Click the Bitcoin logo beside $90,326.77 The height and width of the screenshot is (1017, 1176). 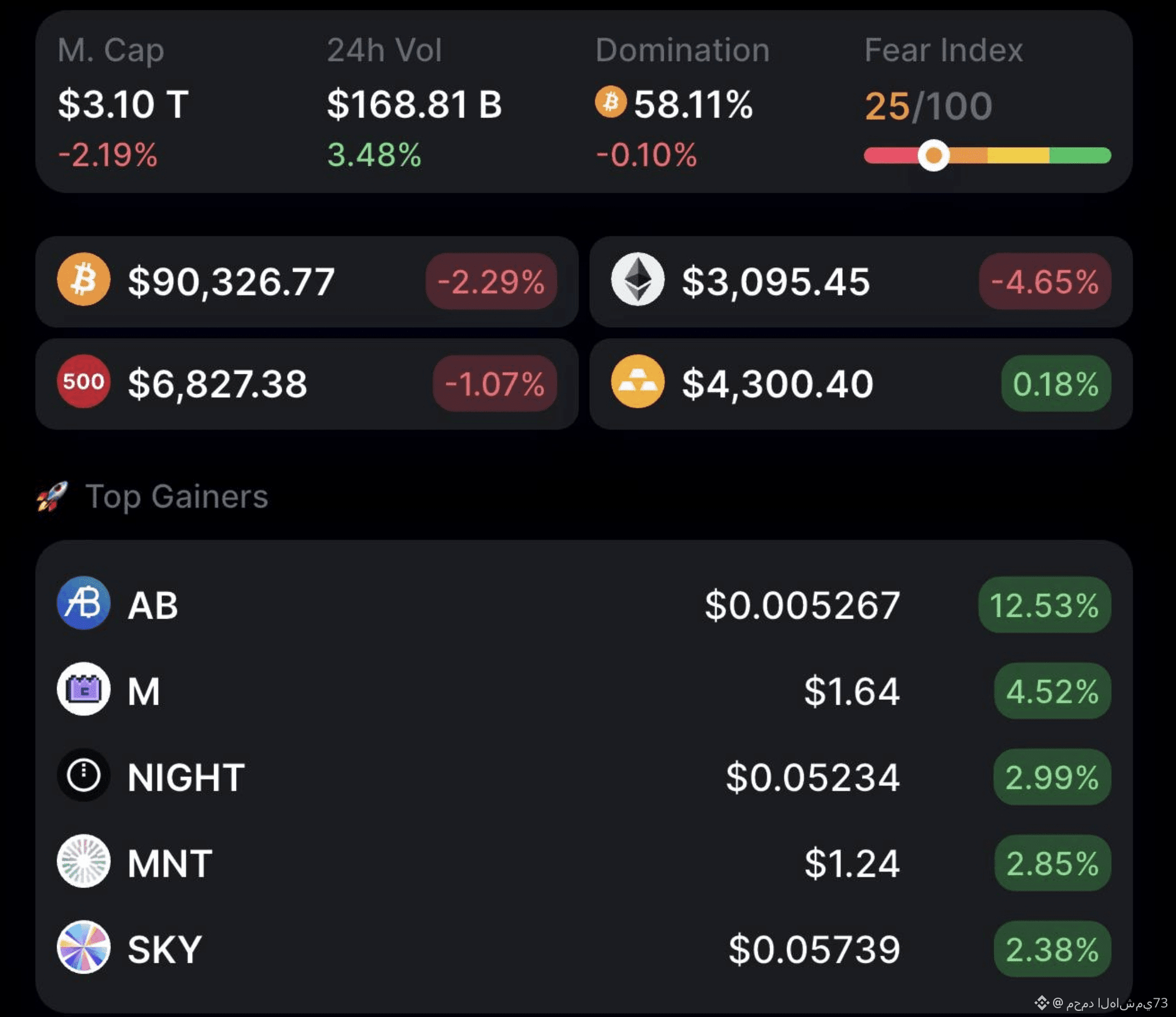(x=83, y=280)
